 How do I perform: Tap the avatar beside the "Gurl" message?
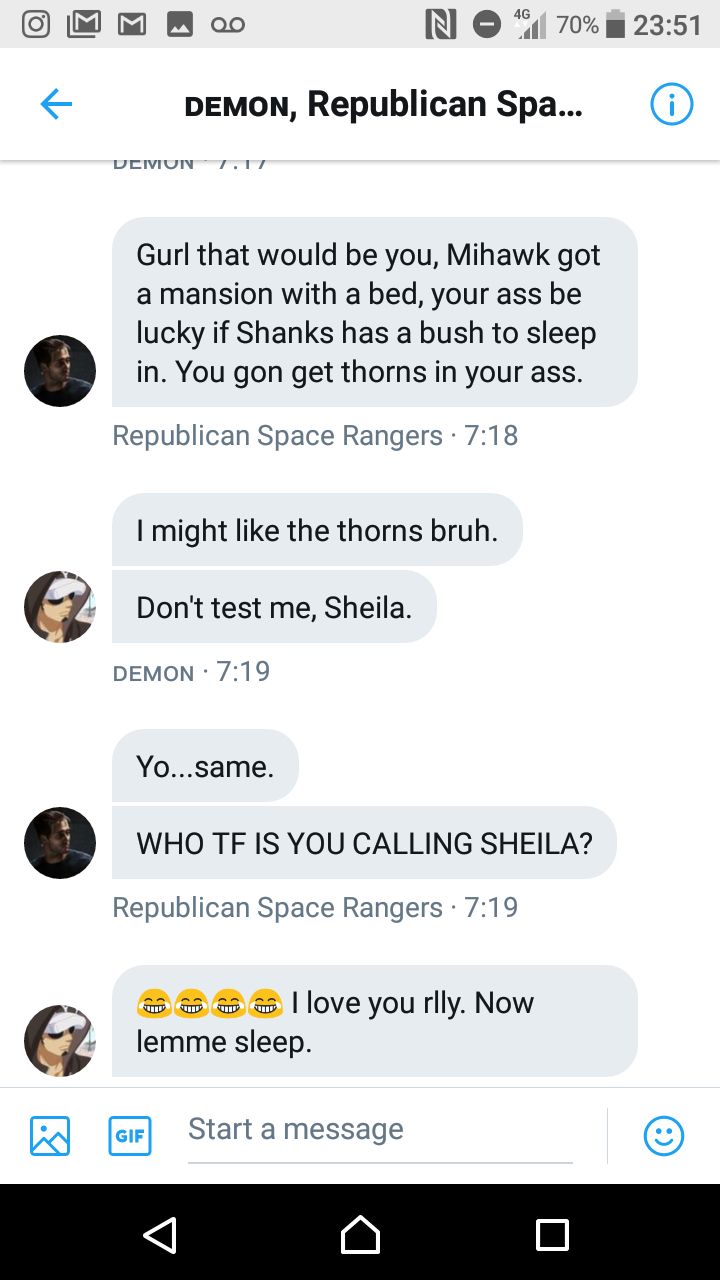click(x=60, y=371)
